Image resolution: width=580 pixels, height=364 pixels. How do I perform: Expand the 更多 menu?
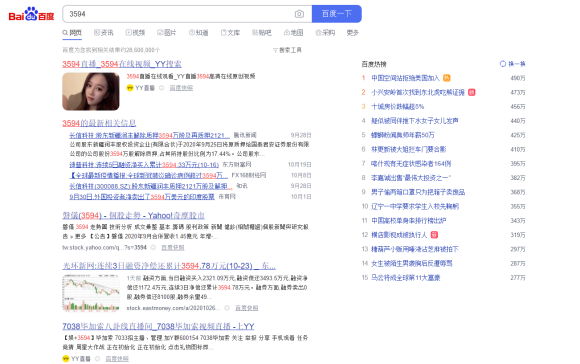(x=353, y=33)
